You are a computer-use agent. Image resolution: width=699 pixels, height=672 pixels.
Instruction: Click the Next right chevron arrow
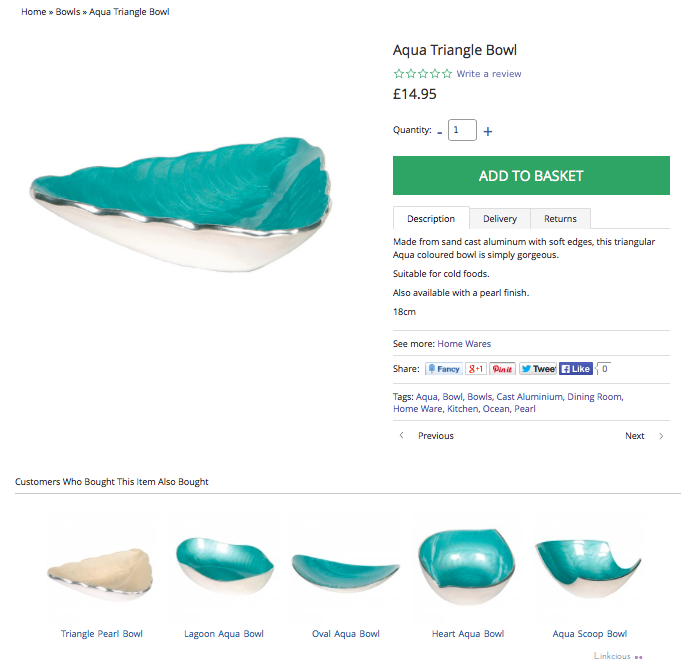661,436
